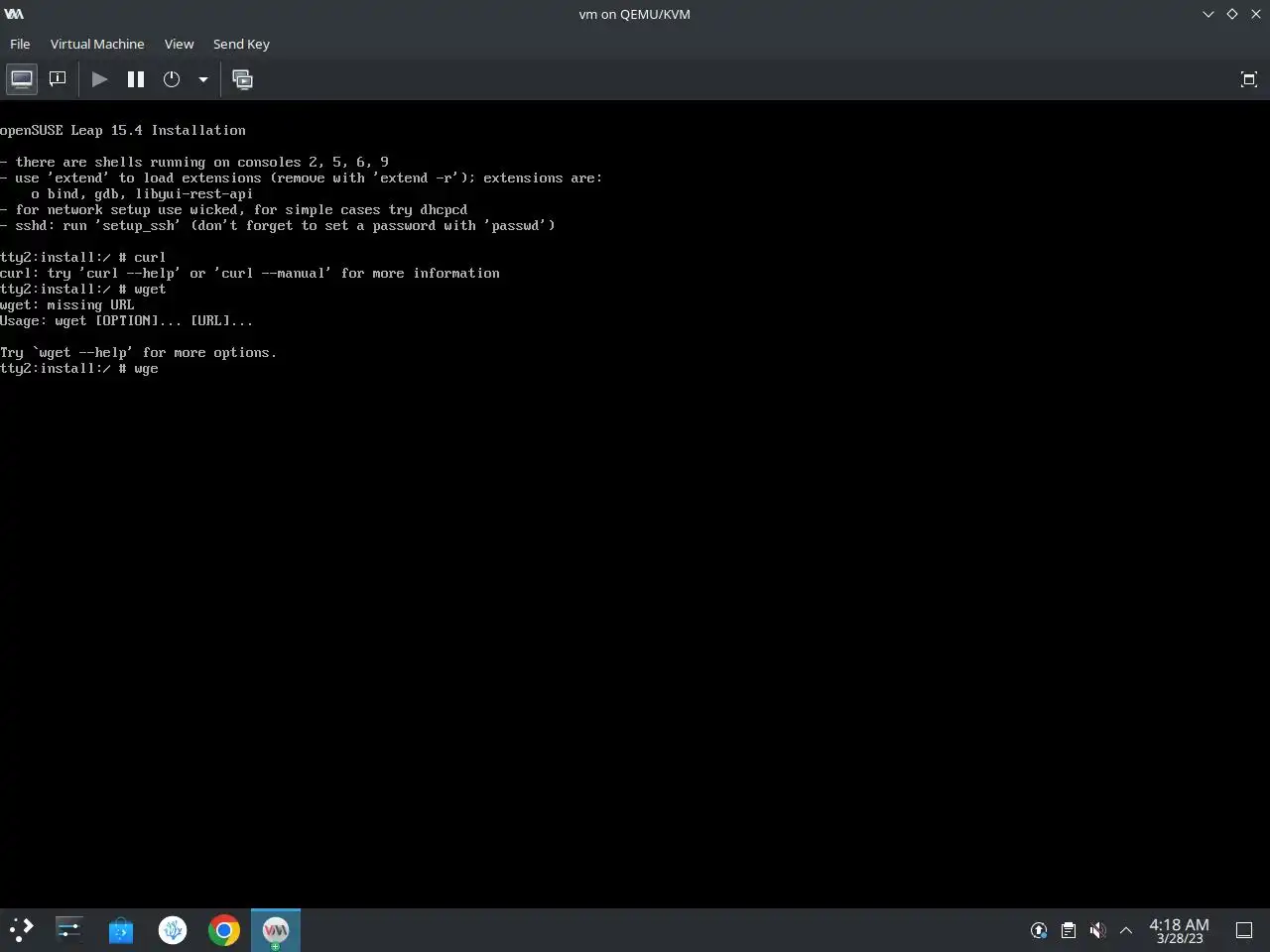Minimize the vm on QEMU/KVM window

[1207, 14]
